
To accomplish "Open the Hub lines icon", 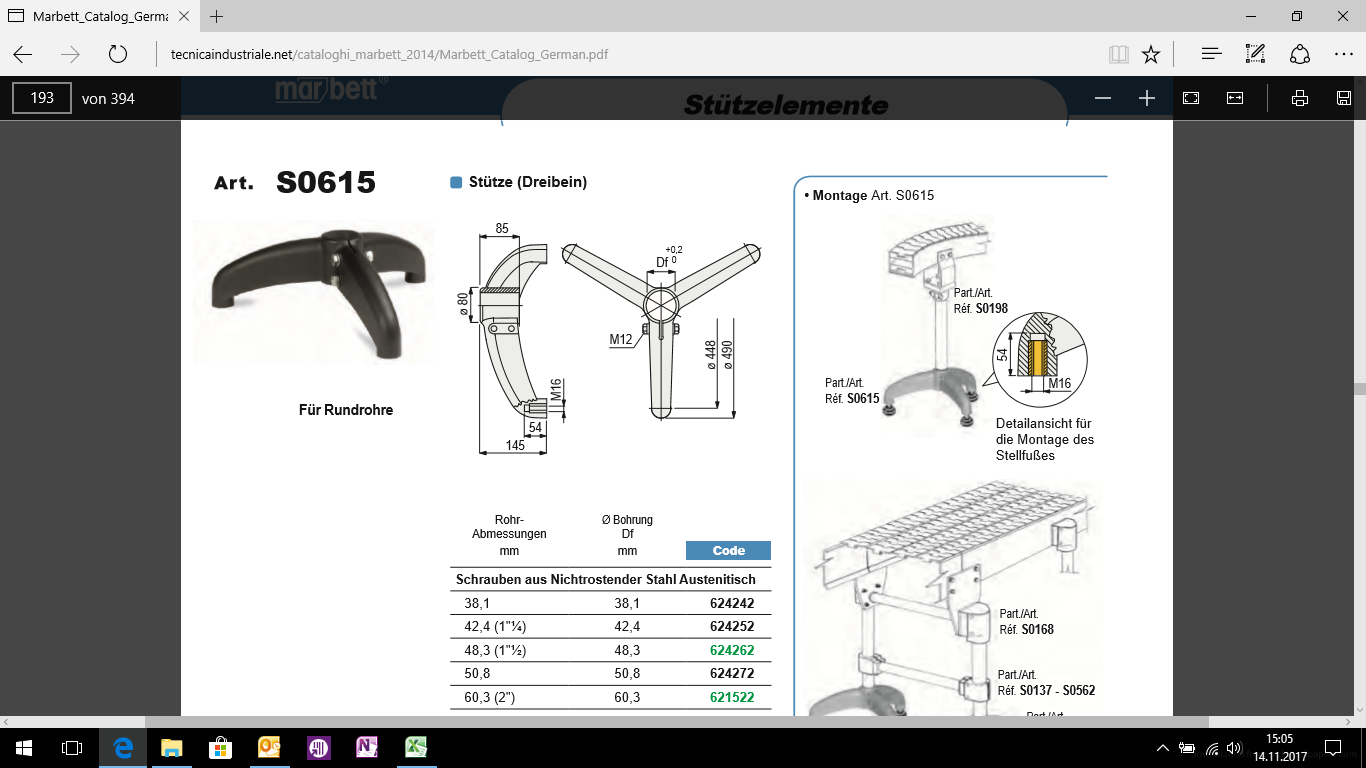I will [x=1211, y=54].
